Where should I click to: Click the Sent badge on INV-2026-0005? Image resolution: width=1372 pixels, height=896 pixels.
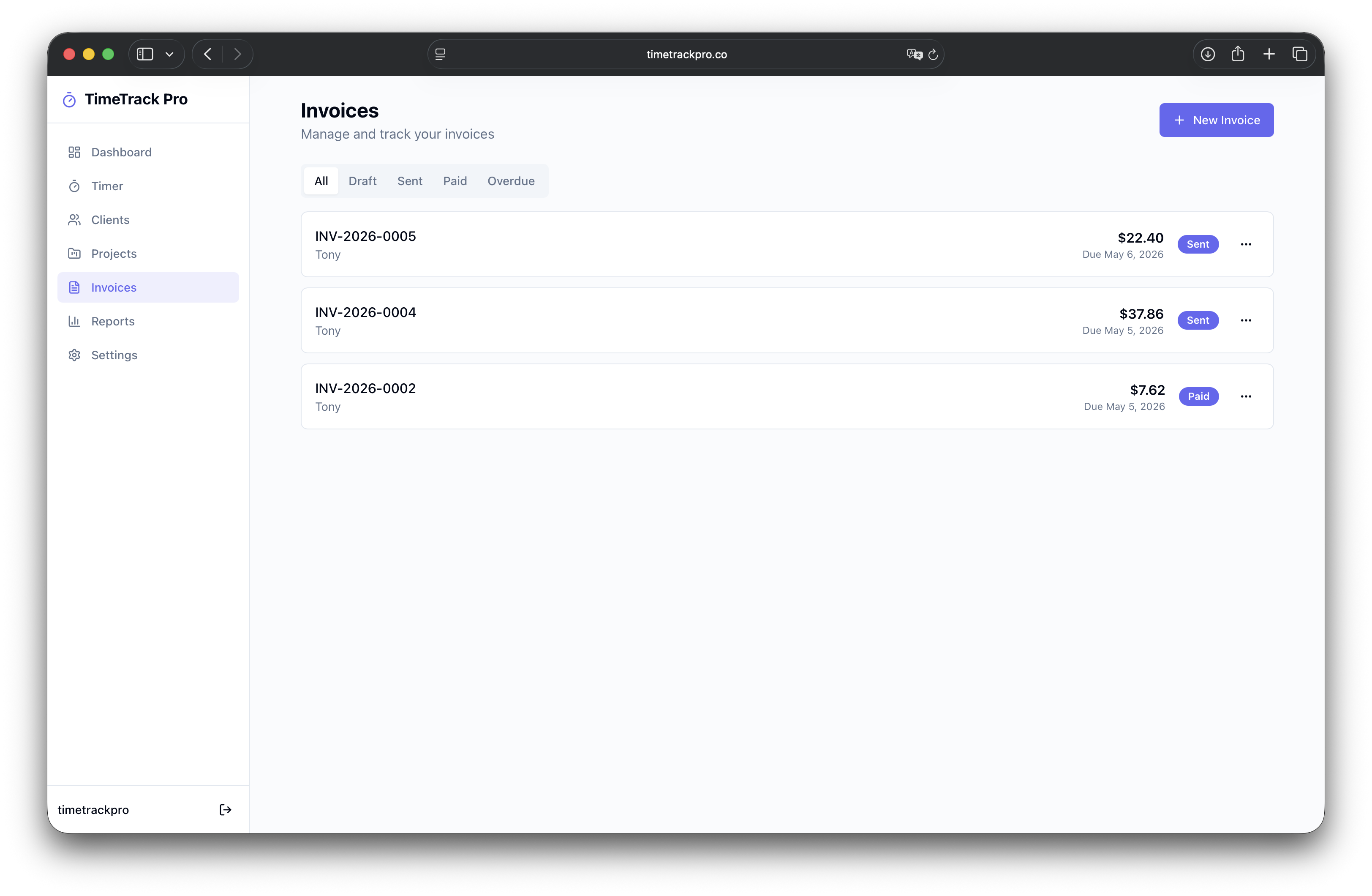click(x=1198, y=244)
